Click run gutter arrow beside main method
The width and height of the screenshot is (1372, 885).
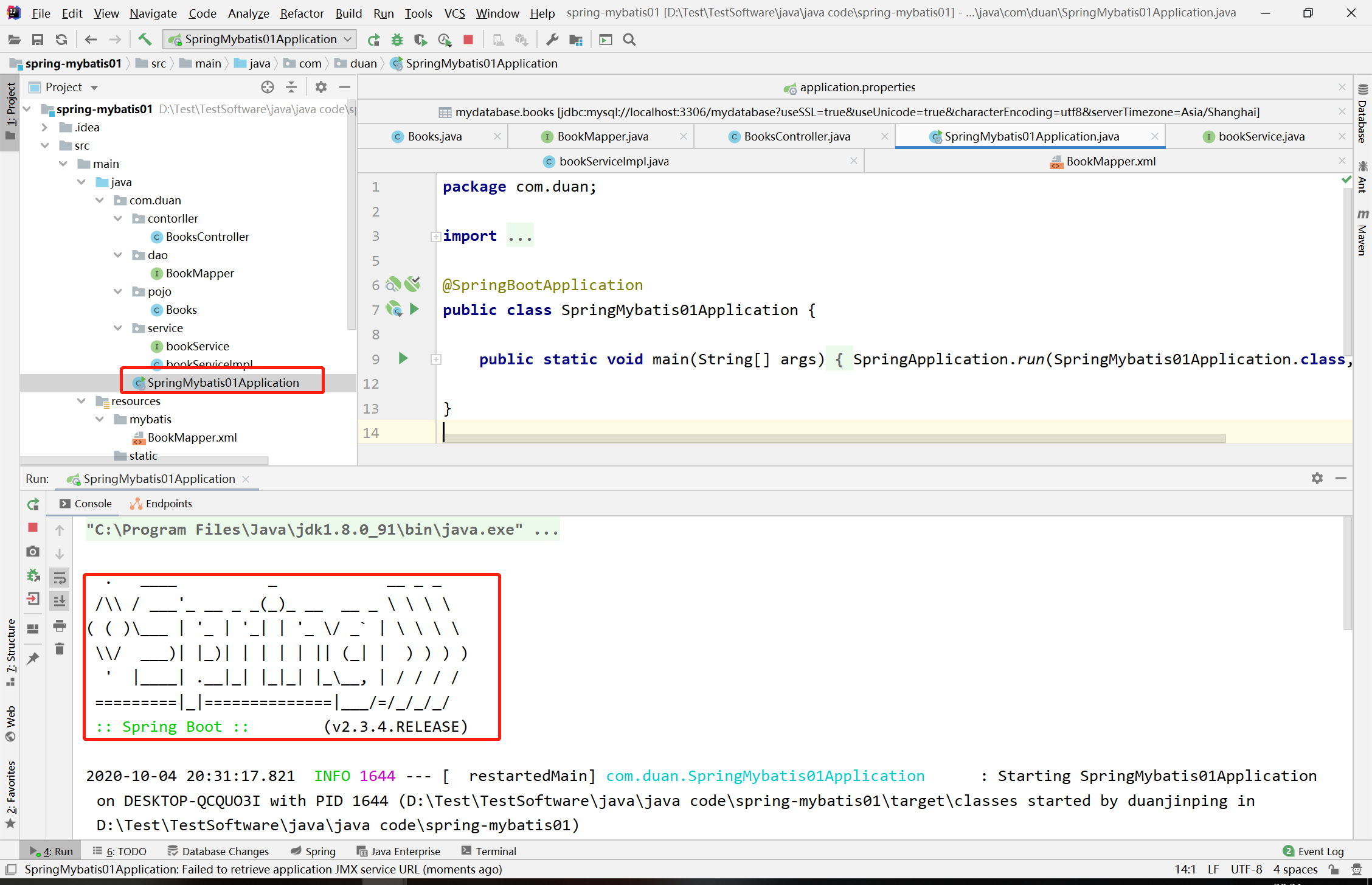pos(403,359)
